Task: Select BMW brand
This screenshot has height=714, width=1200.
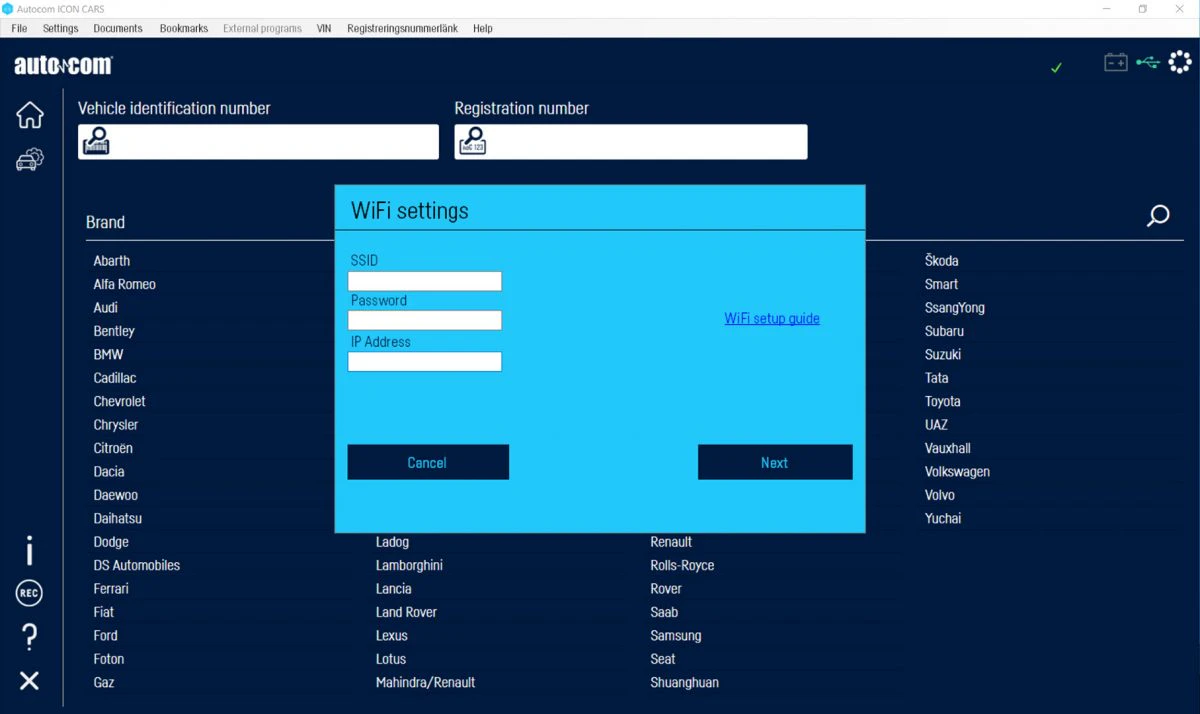Action: [x=109, y=355]
